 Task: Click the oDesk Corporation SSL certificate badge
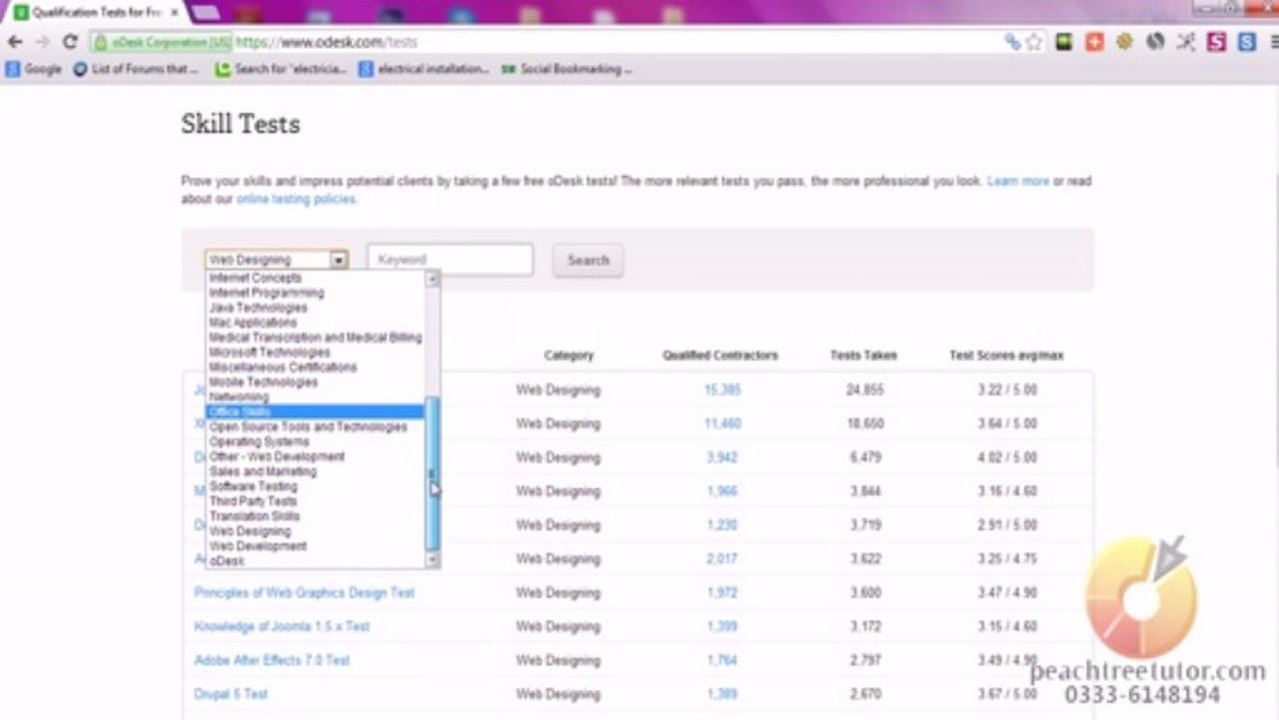click(161, 42)
